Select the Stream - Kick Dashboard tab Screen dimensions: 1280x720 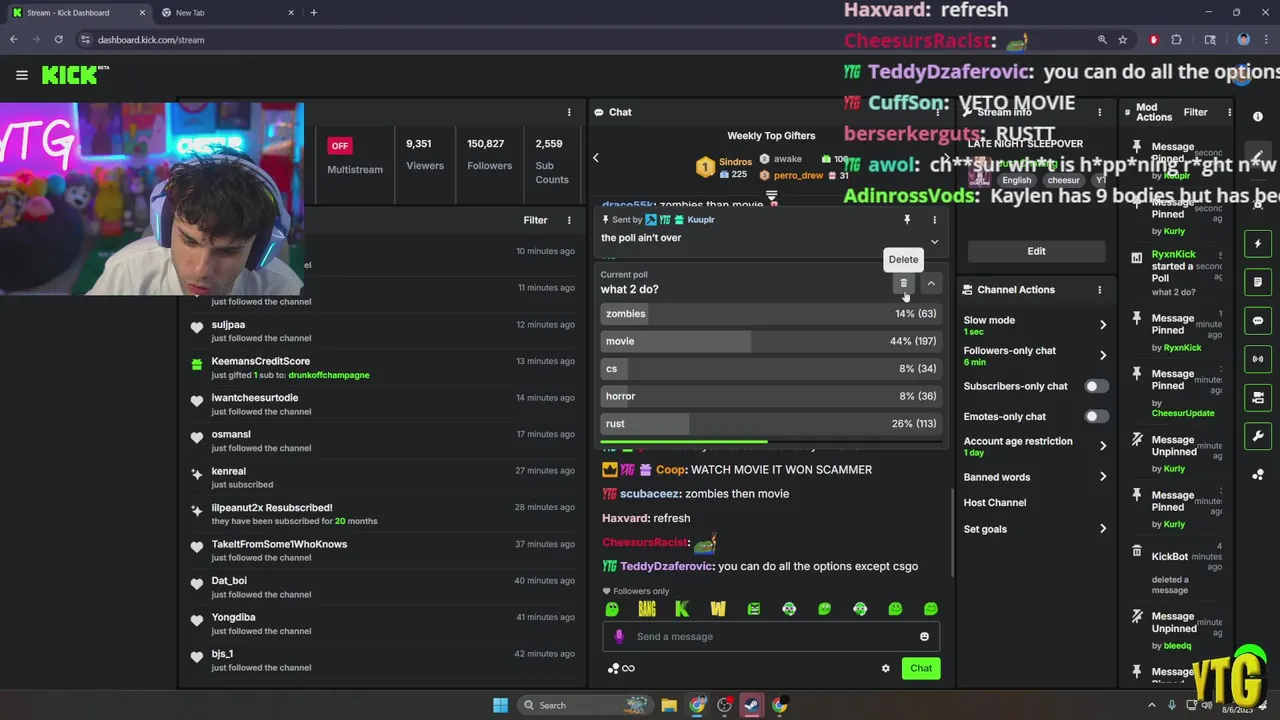click(x=79, y=13)
